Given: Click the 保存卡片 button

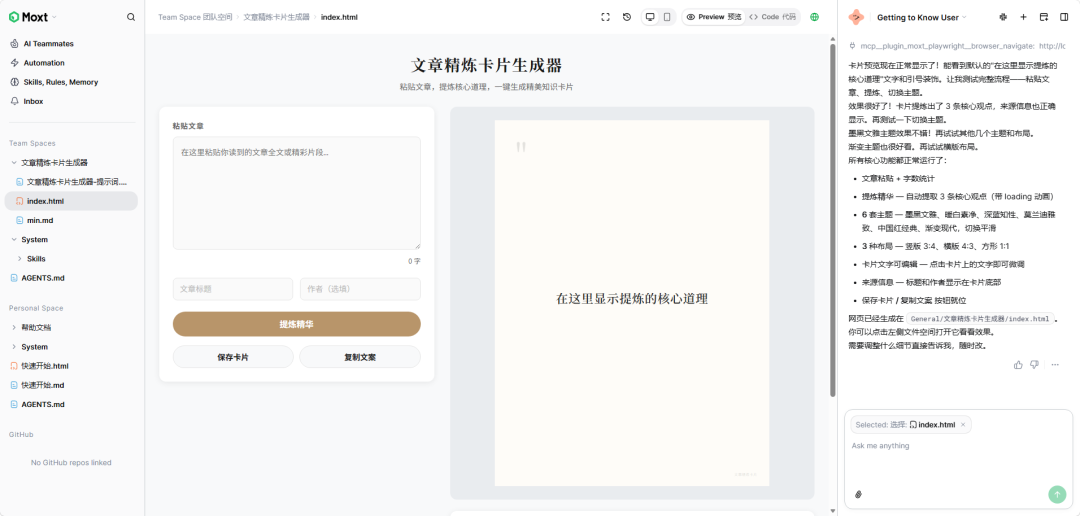Looking at the screenshot, I should pos(233,357).
